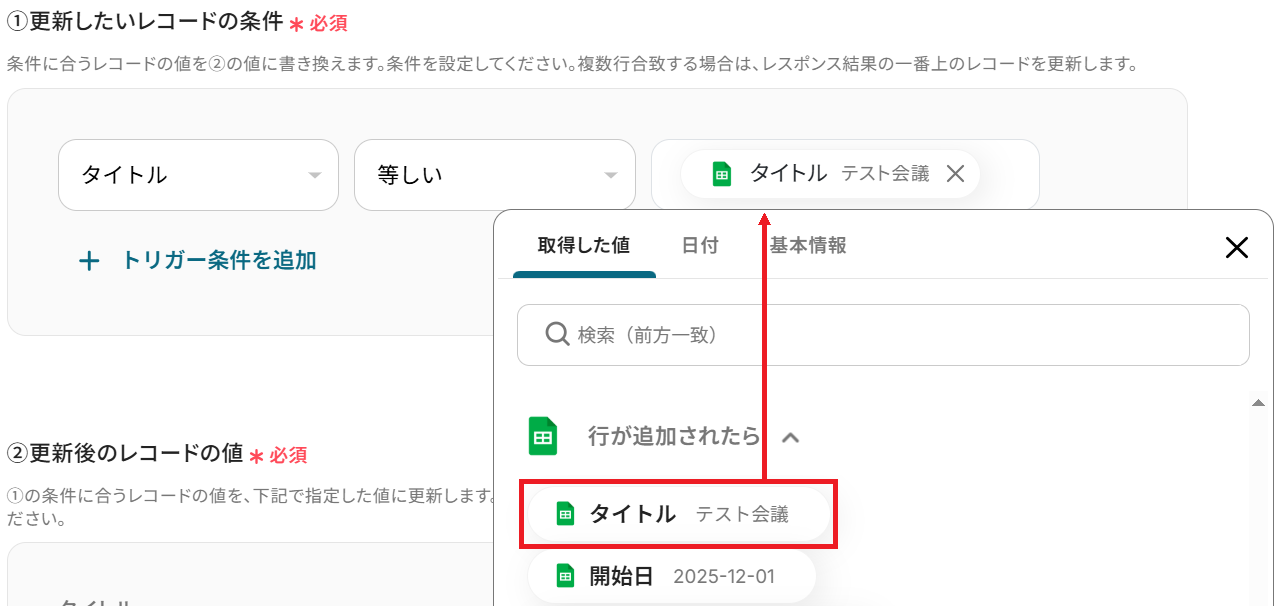Image resolution: width=1280 pixels, height=606 pixels.
Task: Close the value picker panel
Action: pyautogui.click(x=1237, y=248)
